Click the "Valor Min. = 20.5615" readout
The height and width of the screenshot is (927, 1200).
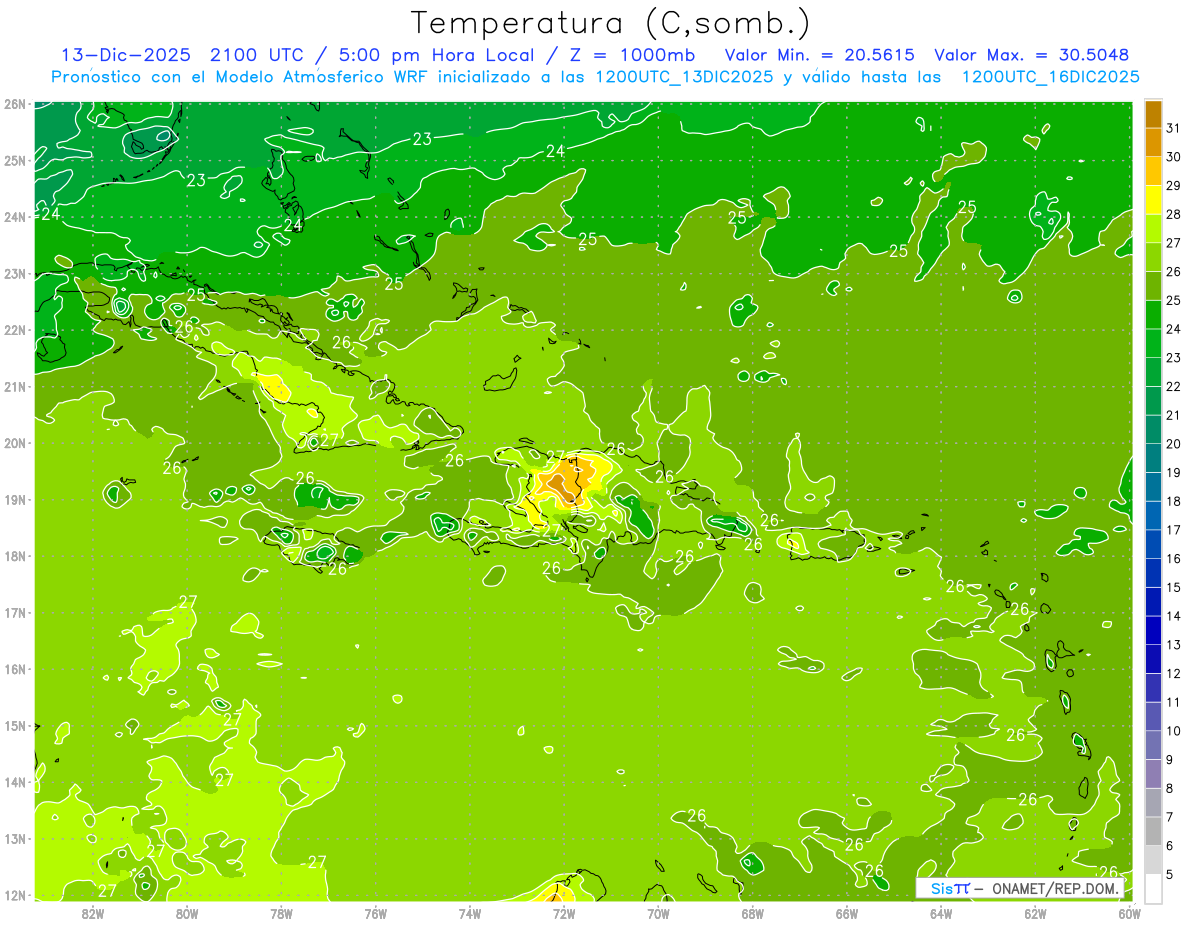click(820, 55)
